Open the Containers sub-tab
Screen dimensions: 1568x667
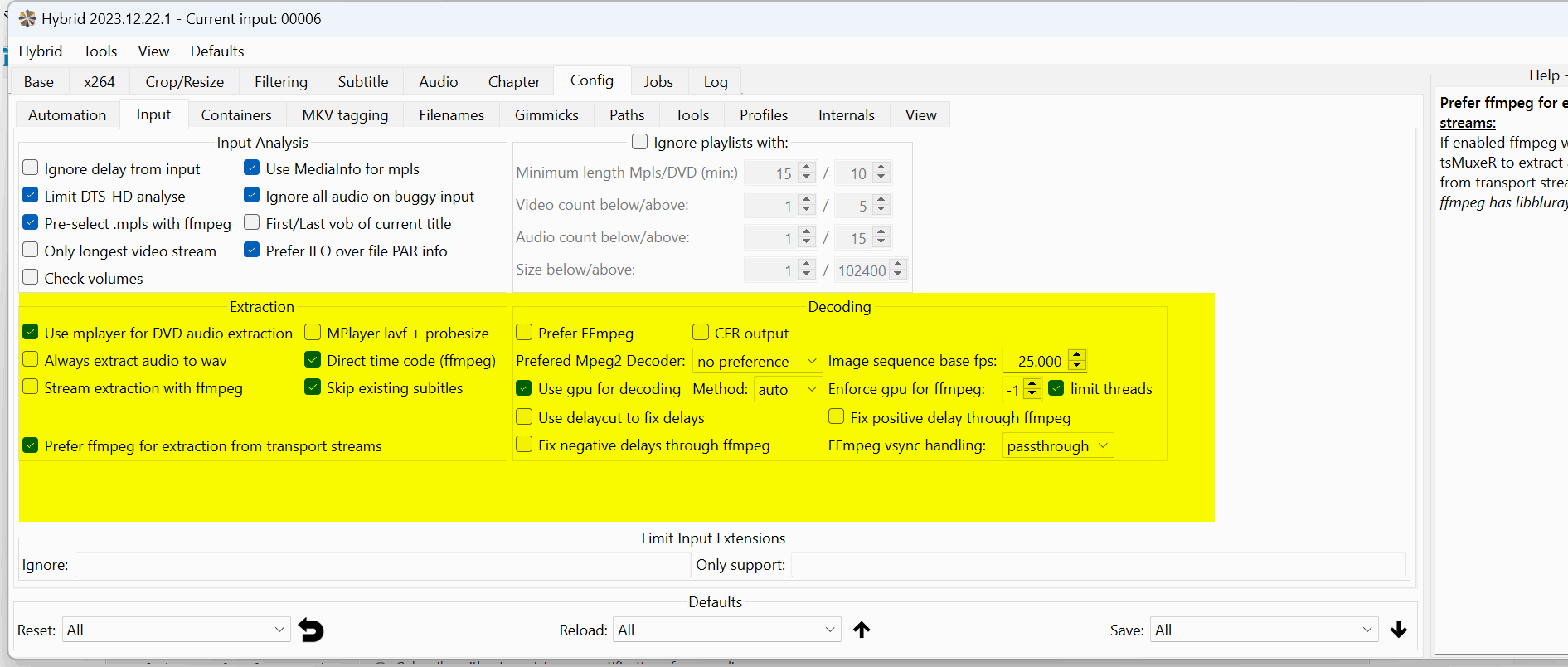(x=236, y=115)
